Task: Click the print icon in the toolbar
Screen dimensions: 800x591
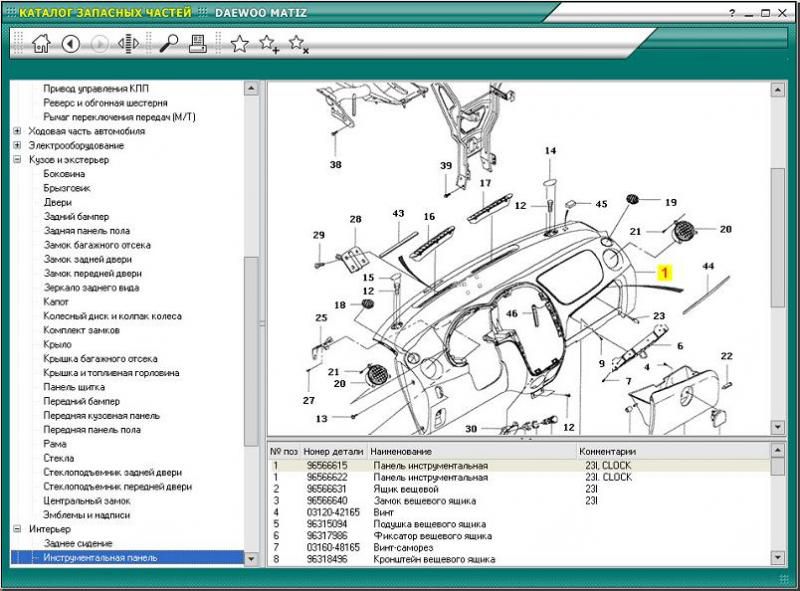Action: click(x=198, y=43)
